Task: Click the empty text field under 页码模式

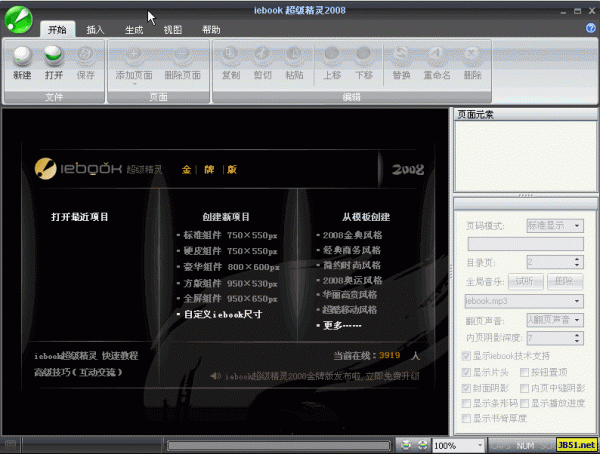Action: tap(525, 244)
